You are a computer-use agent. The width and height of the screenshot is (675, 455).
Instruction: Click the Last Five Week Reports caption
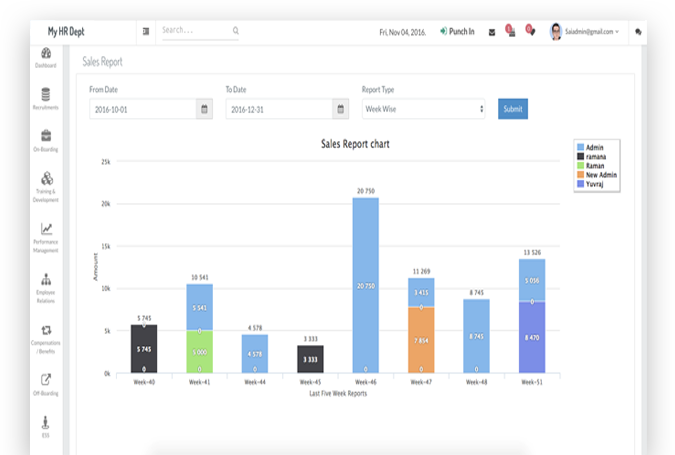(338, 393)
